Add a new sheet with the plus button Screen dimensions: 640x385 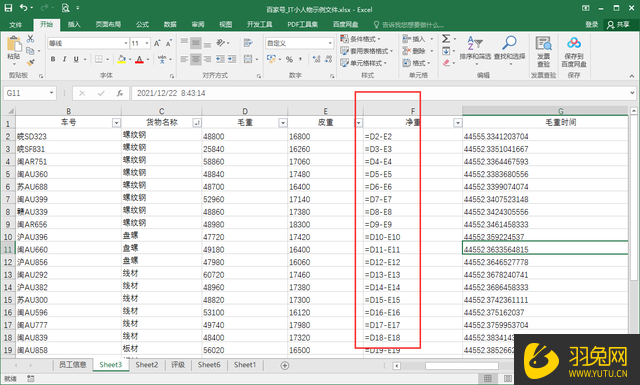tap(285, 365)
